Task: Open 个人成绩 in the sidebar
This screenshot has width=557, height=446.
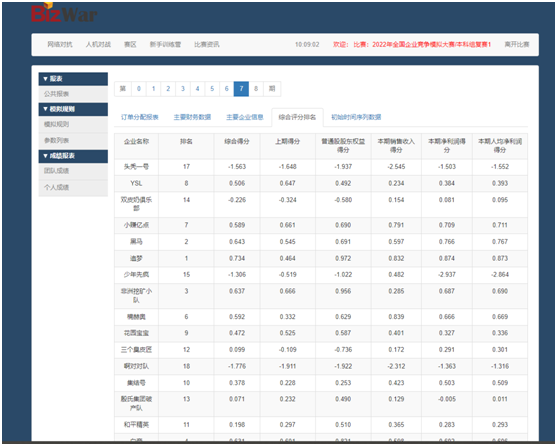Action: pos(73,187)
